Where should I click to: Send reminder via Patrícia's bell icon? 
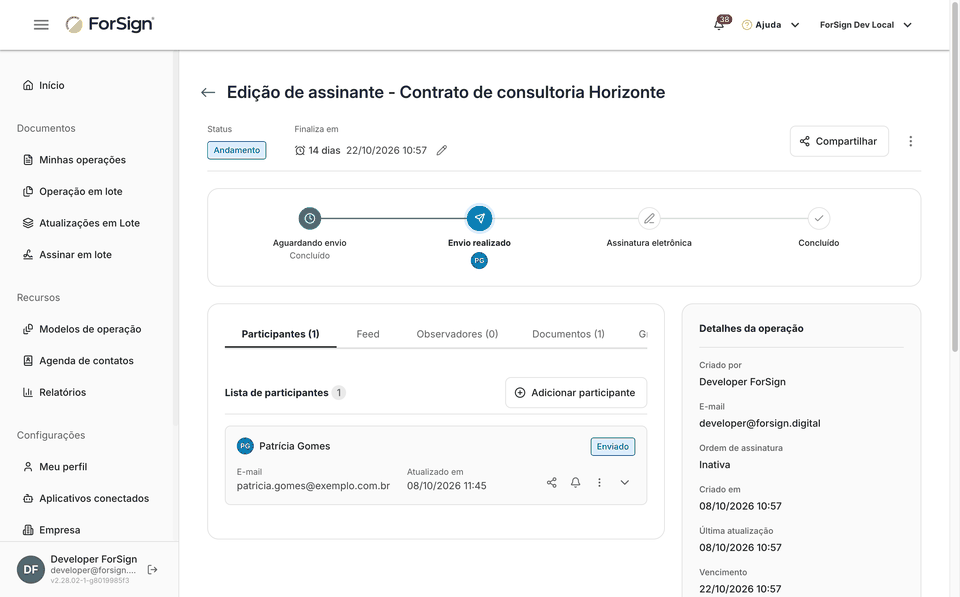tap(576, 482)
